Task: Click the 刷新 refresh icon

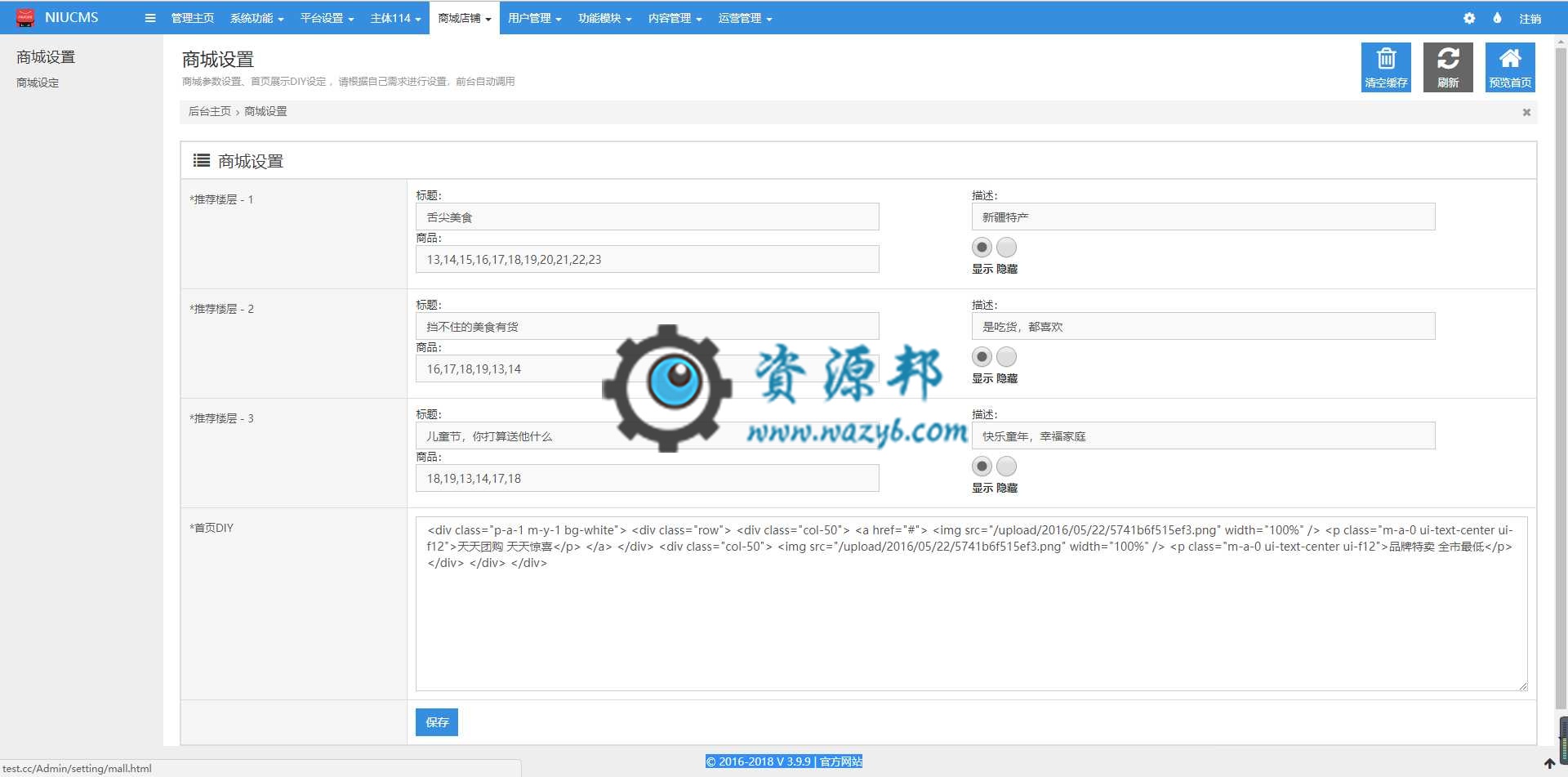Action: [x=1448, y=60]
